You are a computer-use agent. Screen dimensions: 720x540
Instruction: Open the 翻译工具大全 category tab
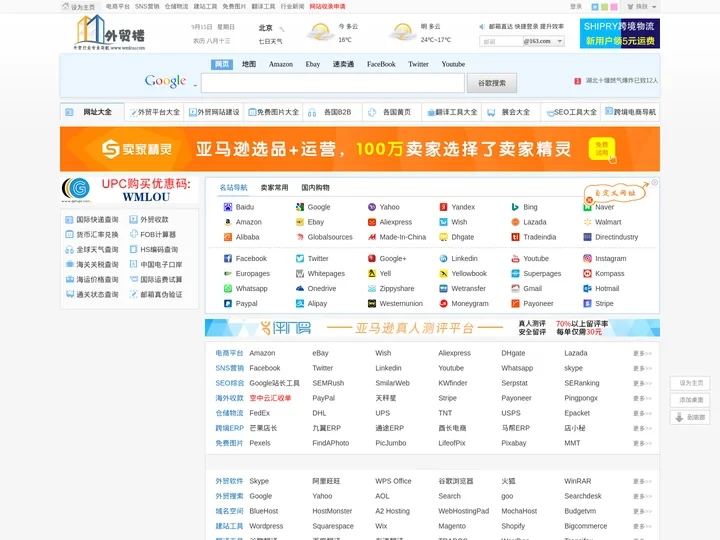pos(452,112)
